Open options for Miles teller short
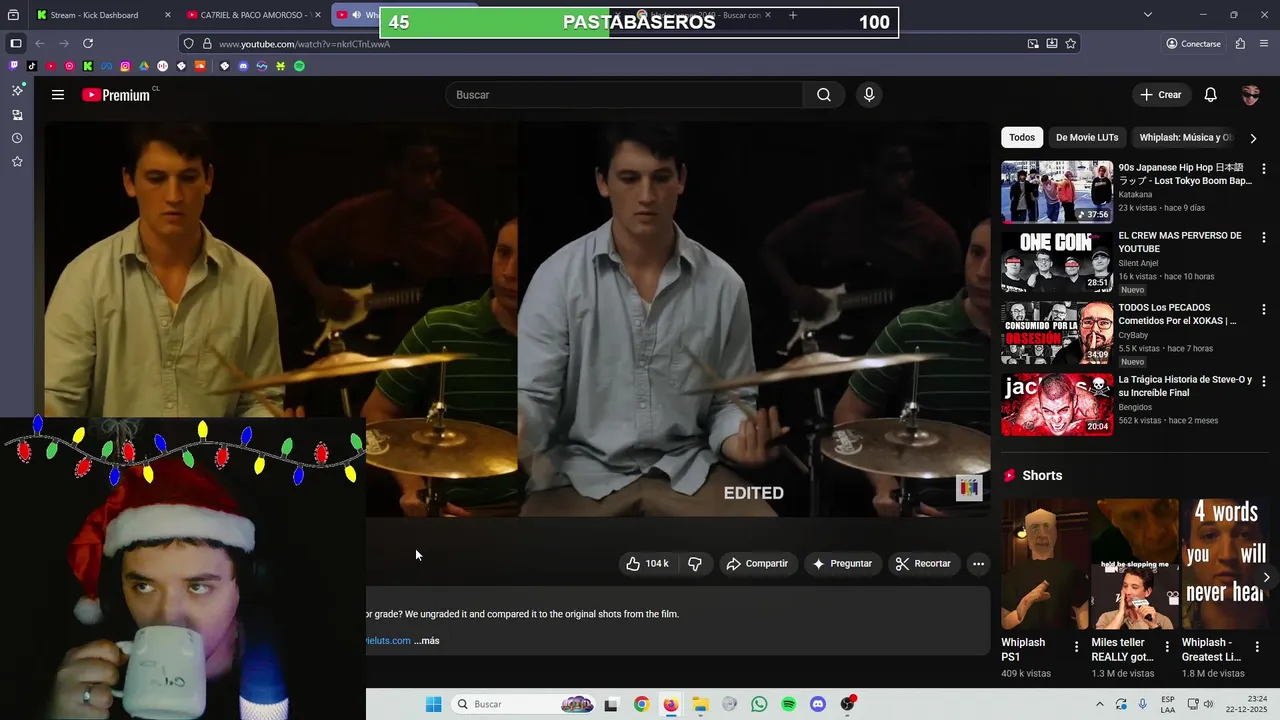1280x720 pixels. coord(1167,647)
